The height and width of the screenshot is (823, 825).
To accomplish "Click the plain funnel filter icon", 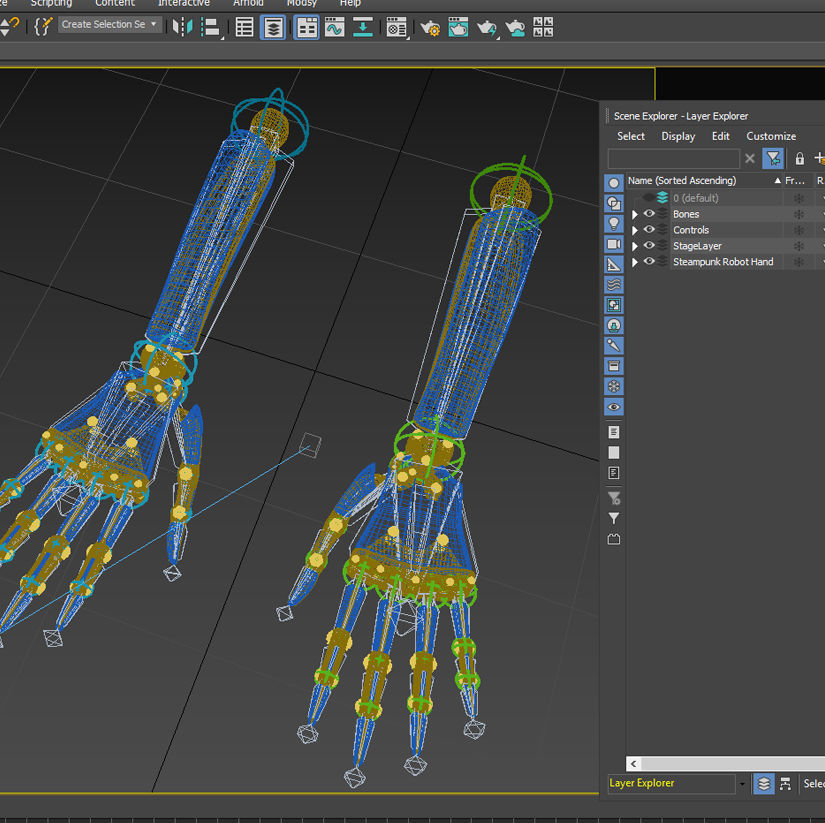I will coord(613,518).
